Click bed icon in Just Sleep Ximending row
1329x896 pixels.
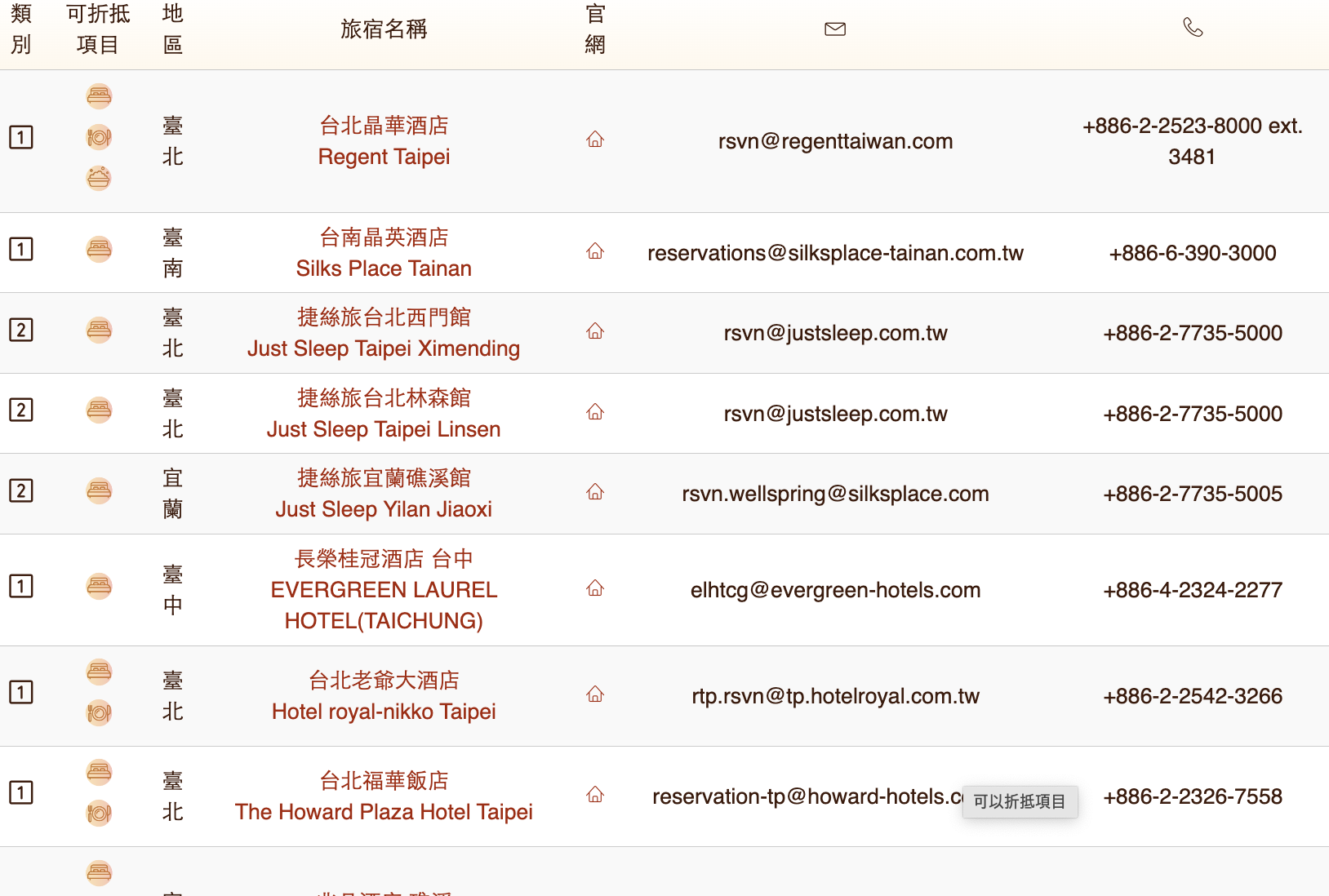(x=99, y=330)
